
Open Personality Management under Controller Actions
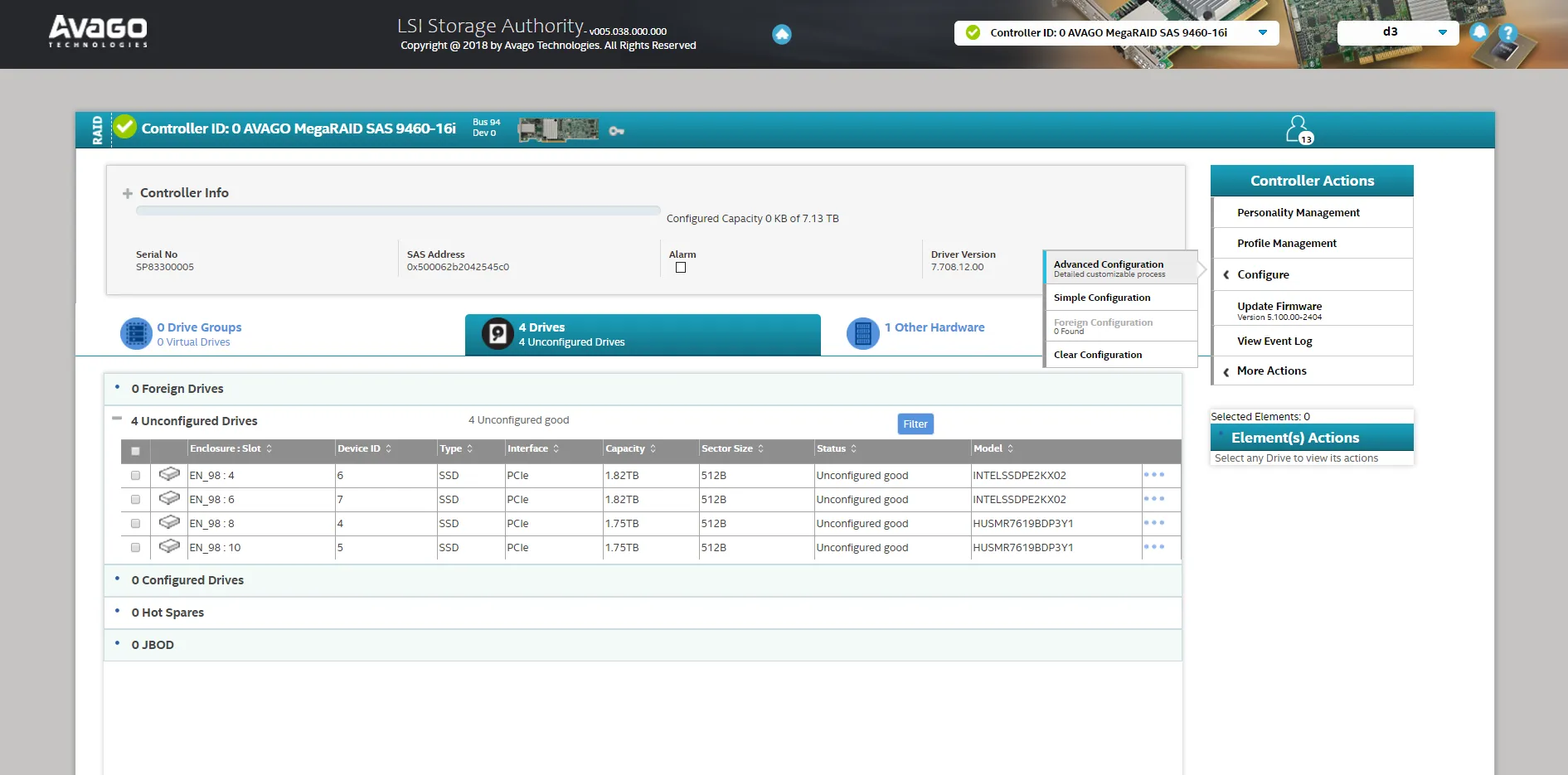[x=1298, y=212]
